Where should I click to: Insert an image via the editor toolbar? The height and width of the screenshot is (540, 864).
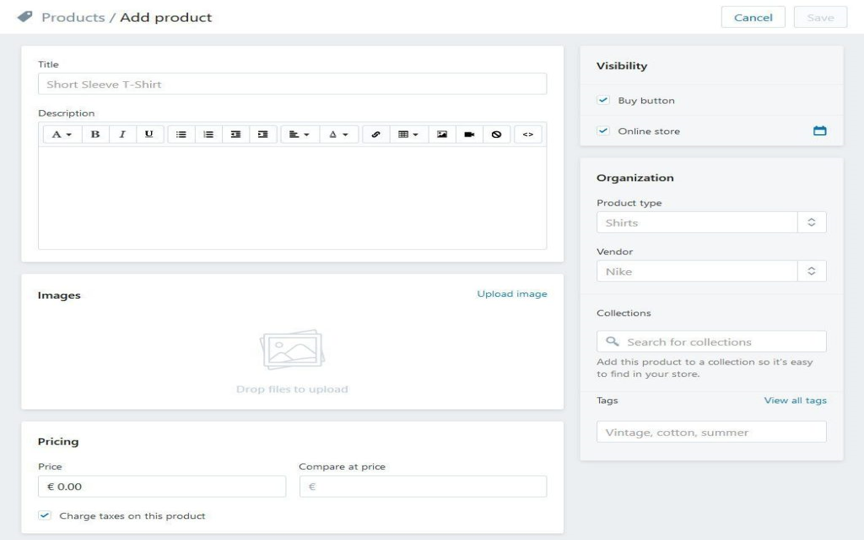[x=442, y=134]
